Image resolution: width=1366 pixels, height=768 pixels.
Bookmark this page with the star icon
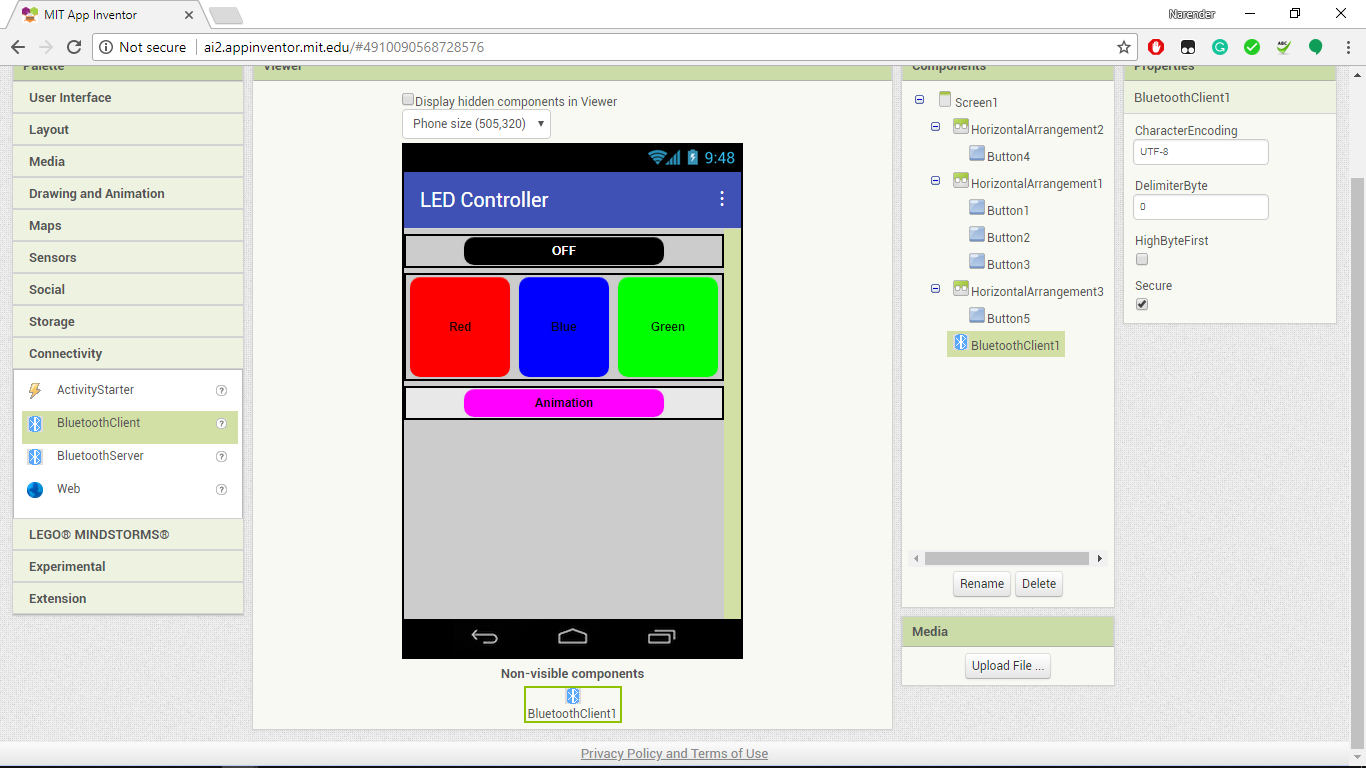pyautogui.click(x=1124, y=47)
